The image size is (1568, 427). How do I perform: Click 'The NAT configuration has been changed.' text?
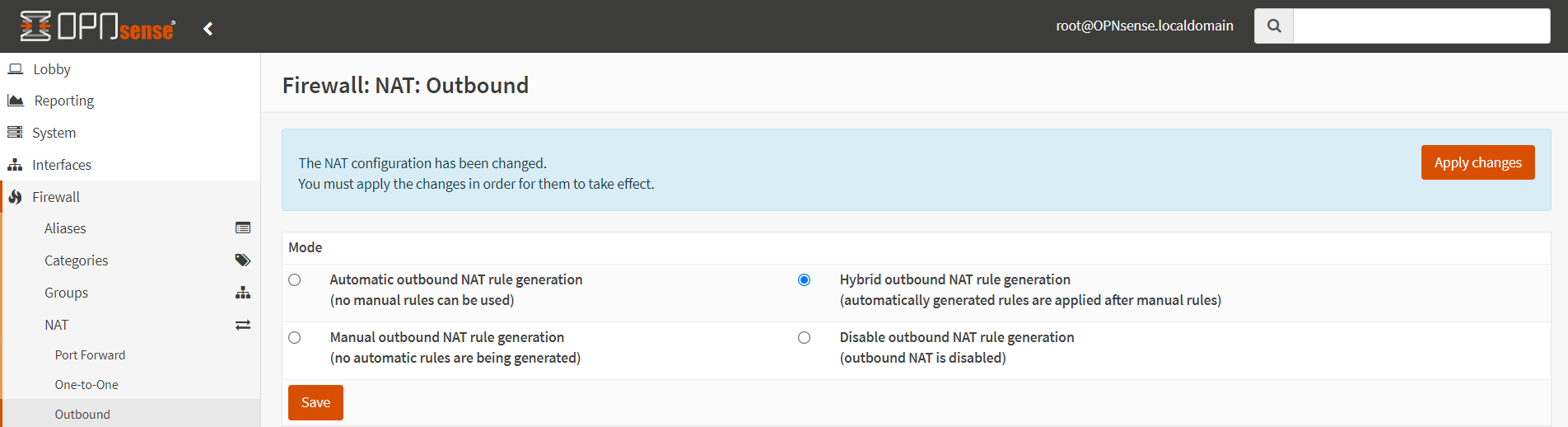422,163
